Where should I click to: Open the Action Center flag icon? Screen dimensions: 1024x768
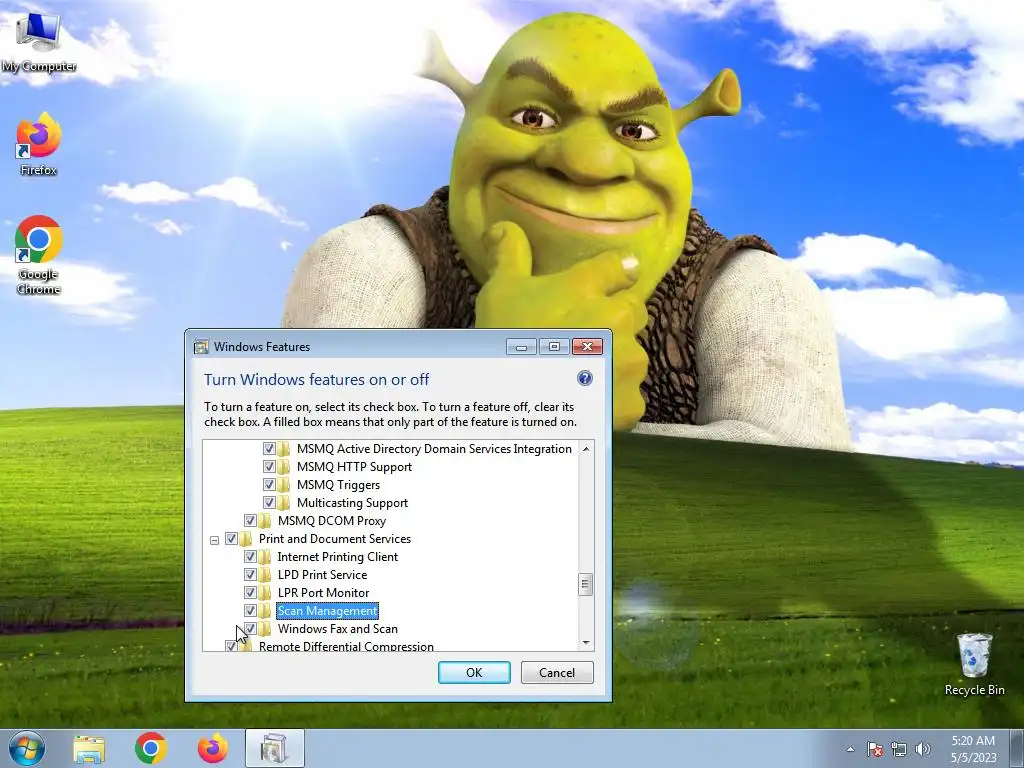tap(875, 749)
